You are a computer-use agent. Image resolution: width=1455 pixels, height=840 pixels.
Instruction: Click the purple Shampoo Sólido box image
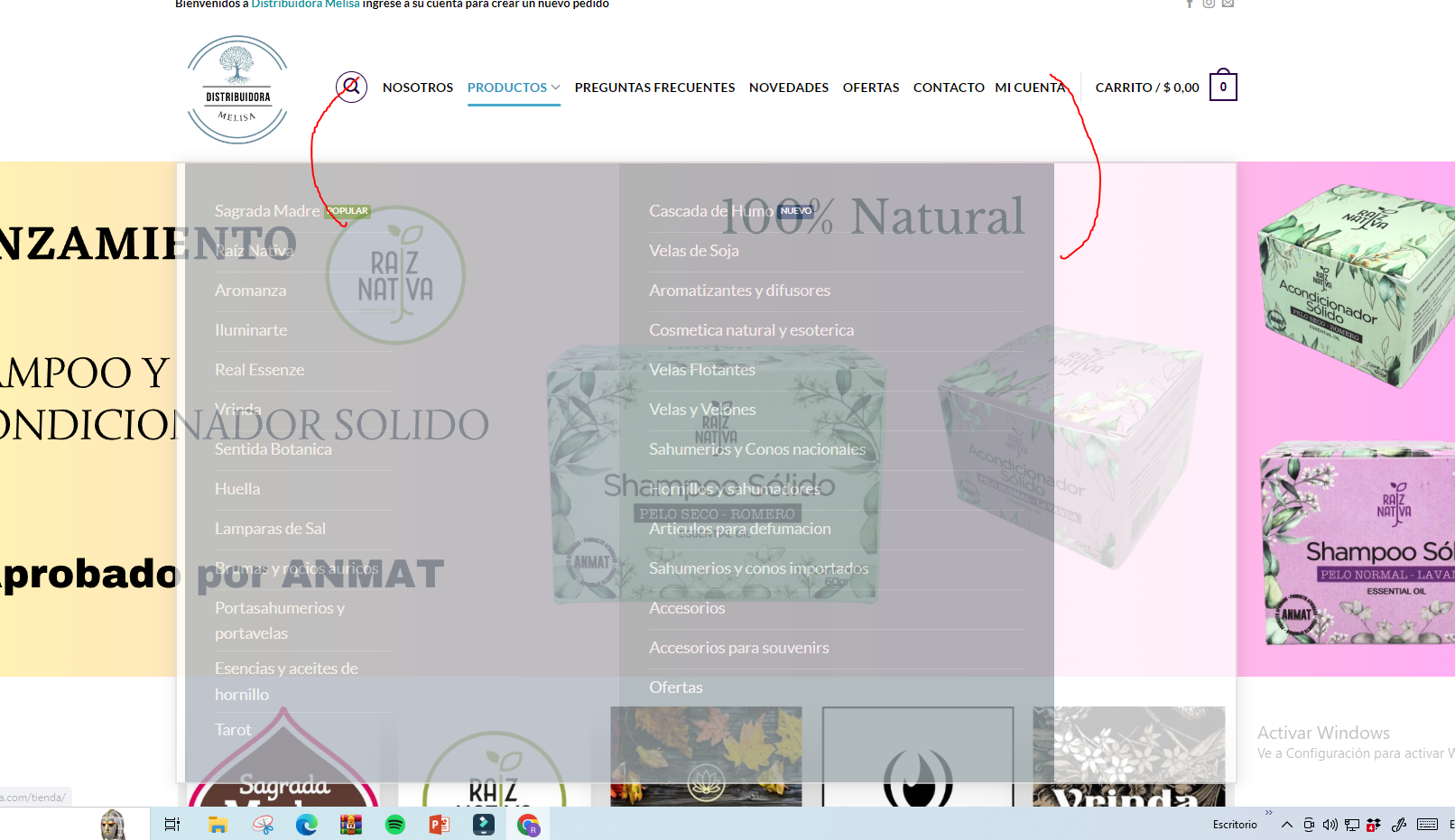click(x=1356, y=543)
